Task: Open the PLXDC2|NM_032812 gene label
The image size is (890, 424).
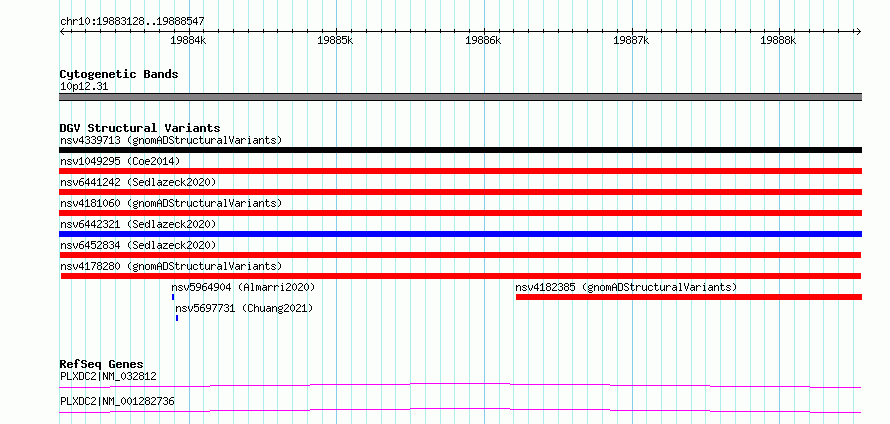Action: [108, 376]
